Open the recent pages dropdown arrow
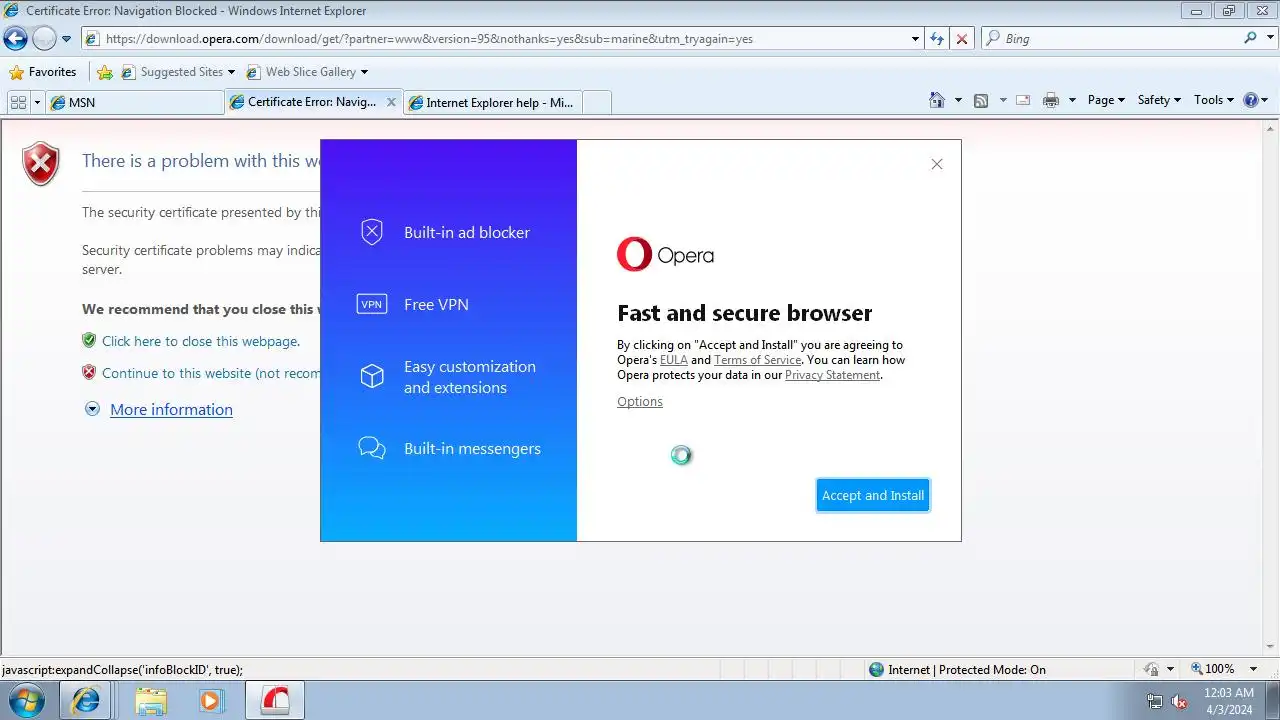The width and height of the screenshot is (1280, 720). point(67,39)
